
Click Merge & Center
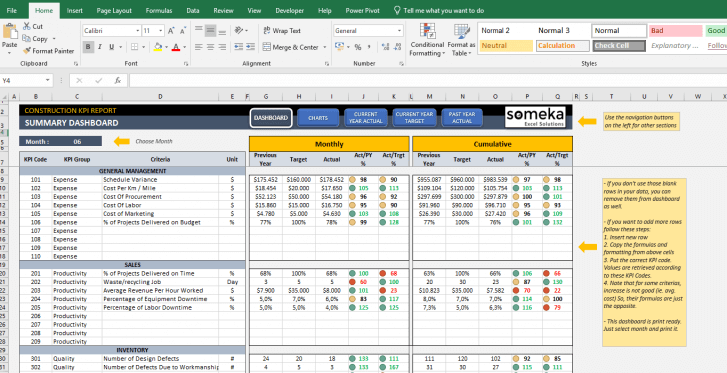point(291,47)
